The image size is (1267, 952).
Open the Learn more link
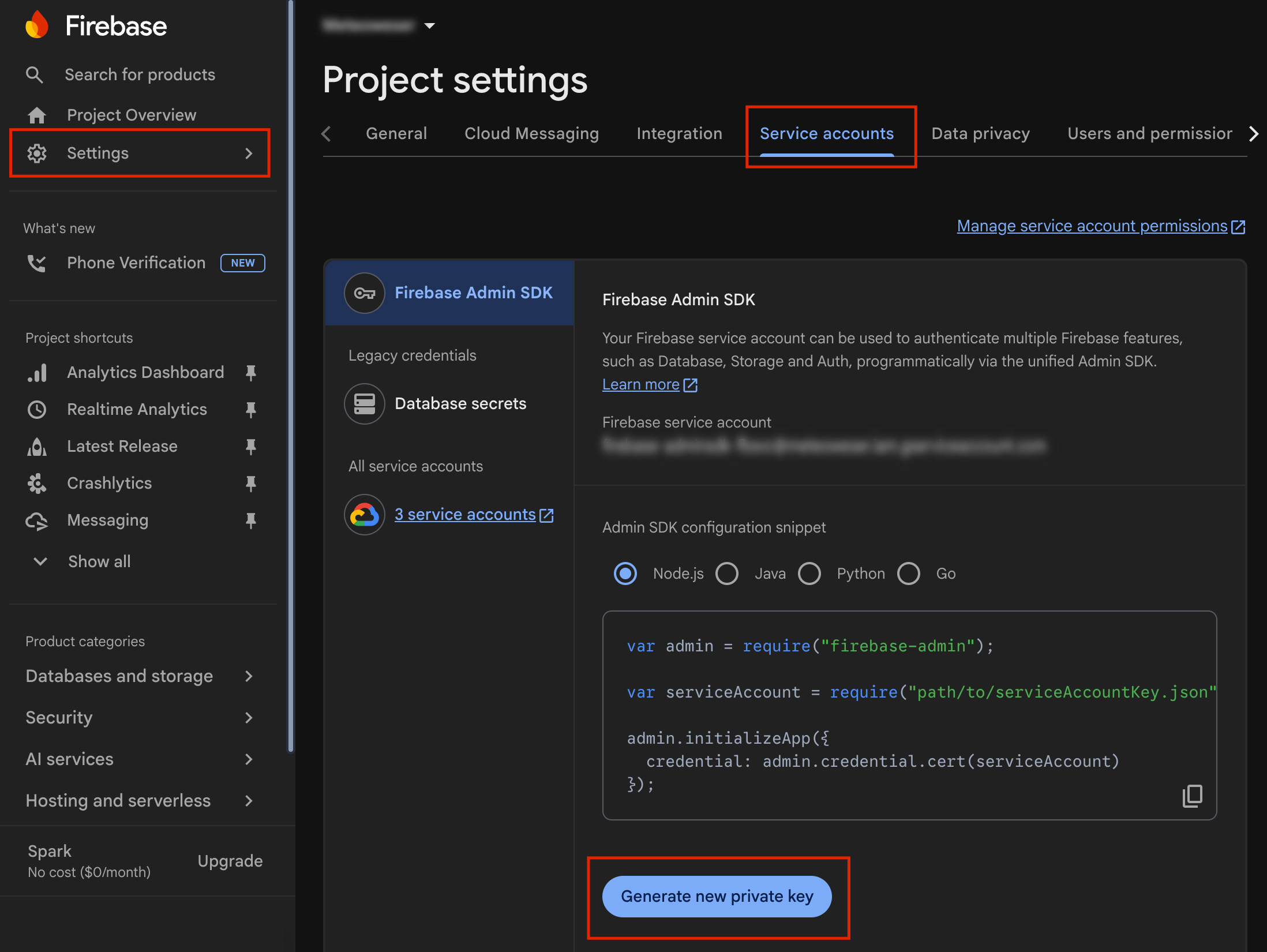point(640,385)
